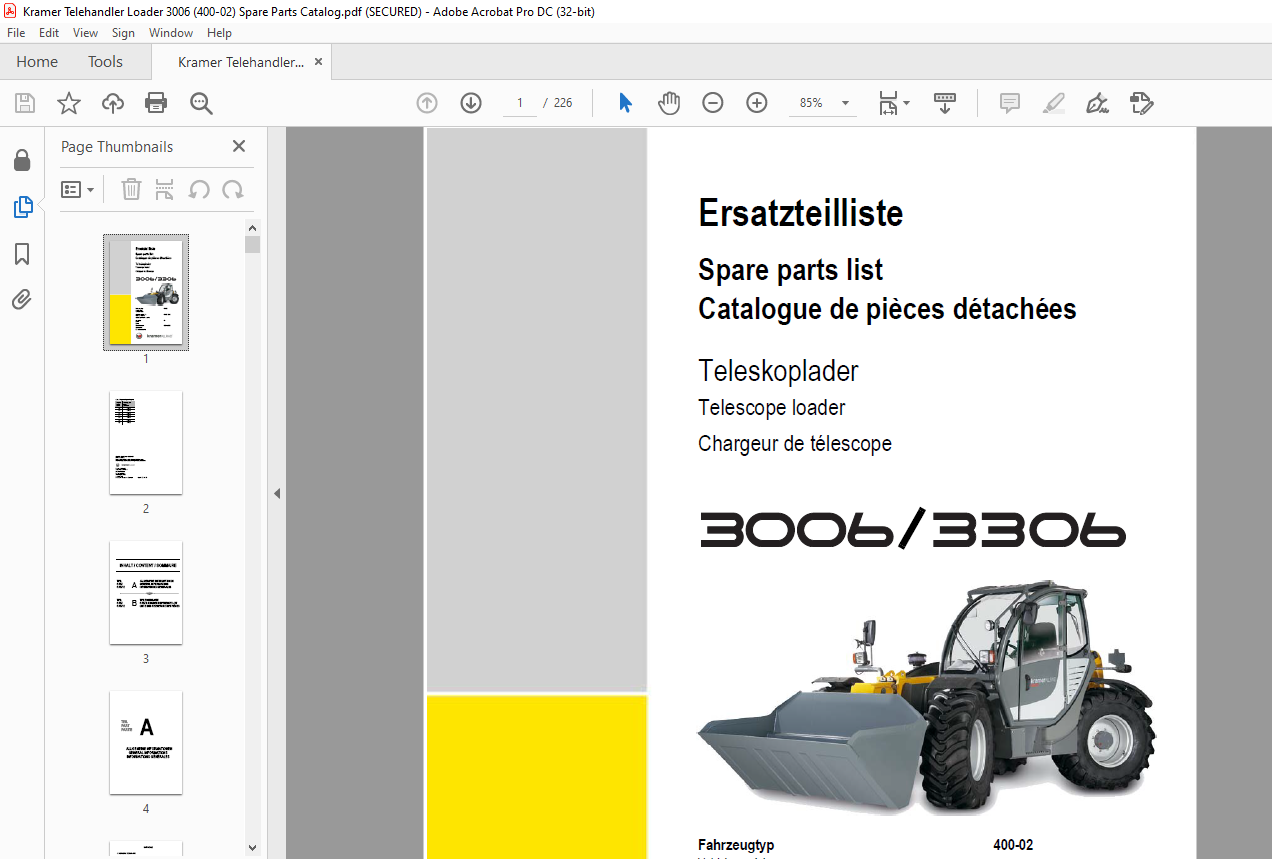The image size is (1272, 859).
Task: Rotate page clockwise icon
Action: [232, 189]
